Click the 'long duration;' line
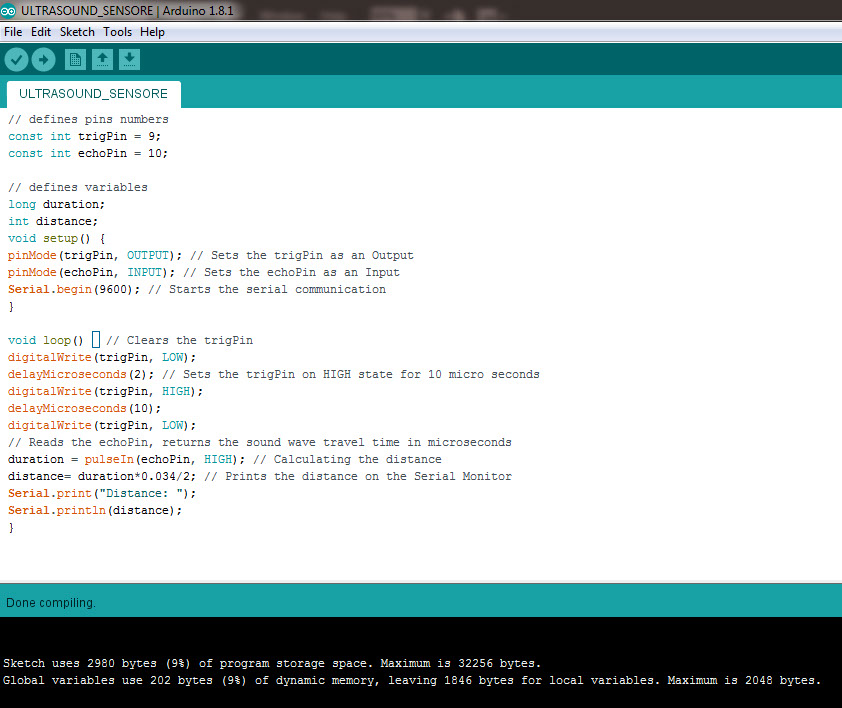Viewport: 842px width, 708px height. pos(56,205)
